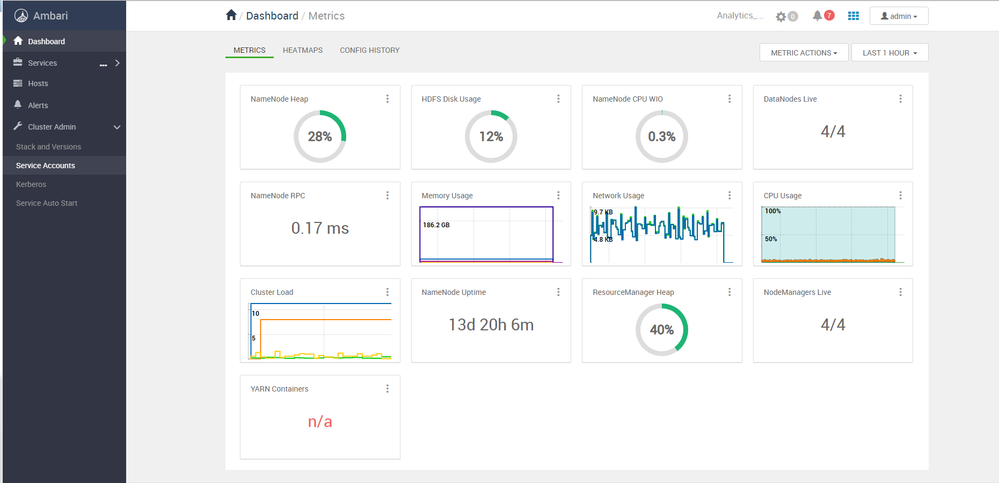
Task: Open the admin user dropdown
Action: [898, 17]
